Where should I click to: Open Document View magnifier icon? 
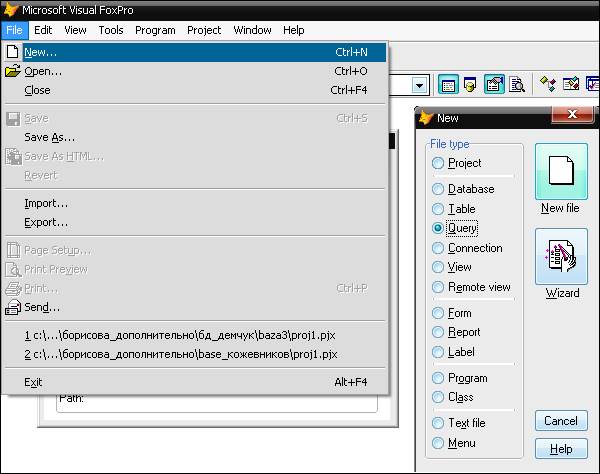tap(517, 85)
